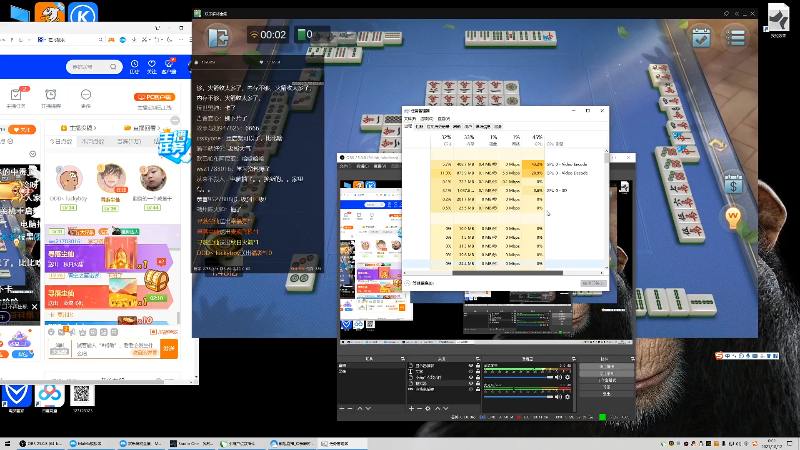Open source properties gear under the OBS sources list
This screenshot has height=450, width=800.
pyautogui.click(x=428, y=409)
